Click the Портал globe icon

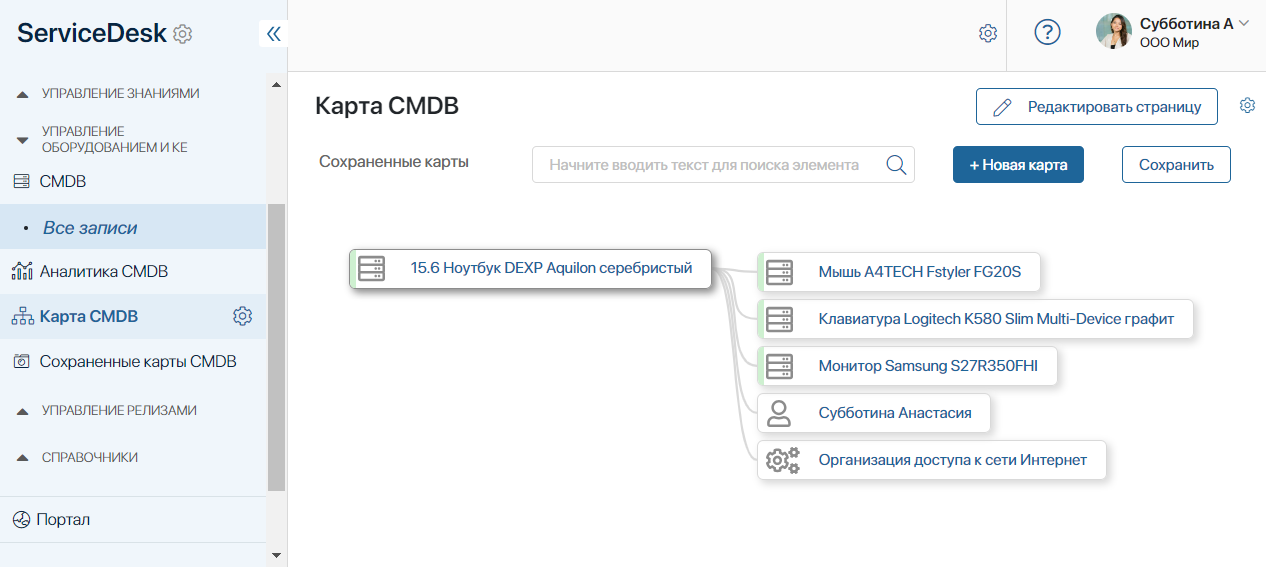pyautogui.click(x=21, y=520)
